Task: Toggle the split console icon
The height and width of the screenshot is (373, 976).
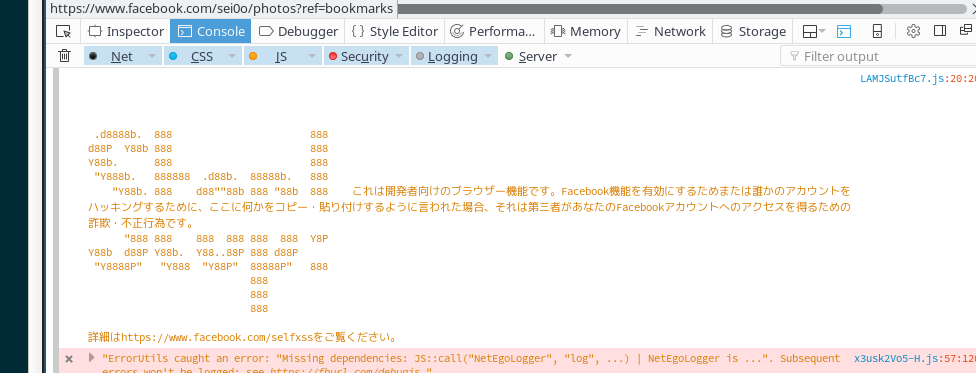Action: pyautogui.click(x=843, y=31)
